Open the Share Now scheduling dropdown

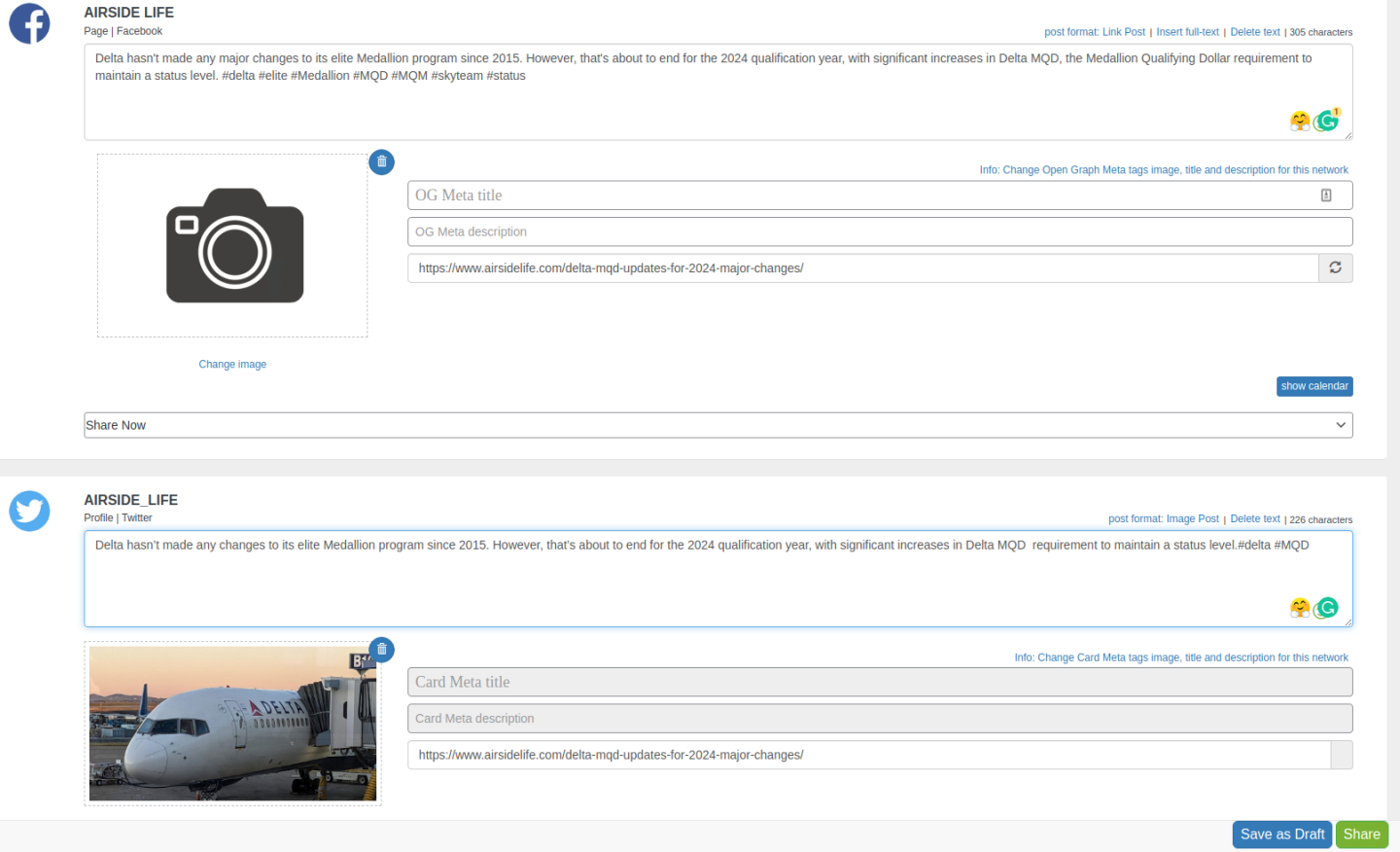718,425
